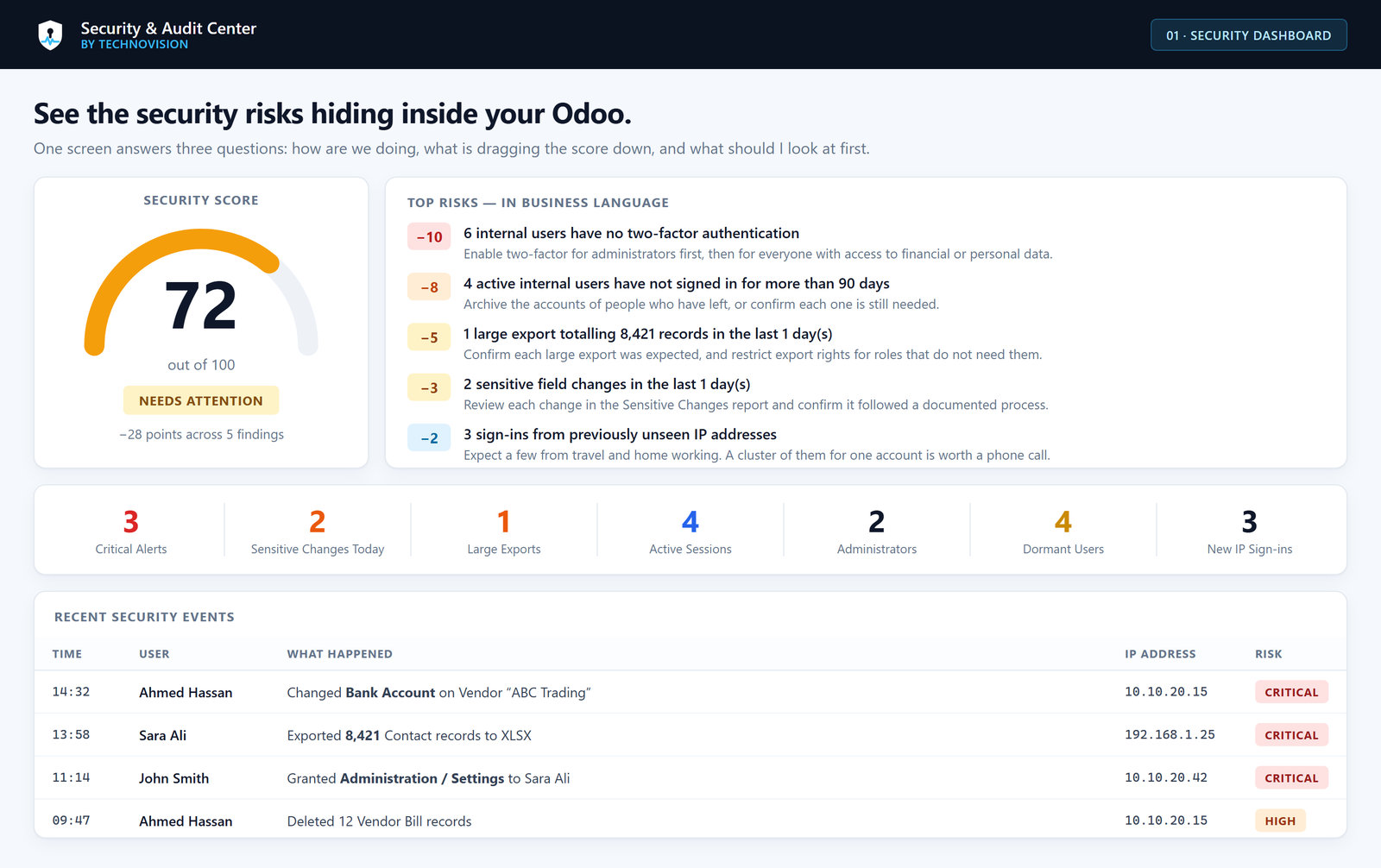The image size is (1381, 868).
Task: Click 'Granted Administration / Settings to Sara Ali'
Action: tap(428, 778)
